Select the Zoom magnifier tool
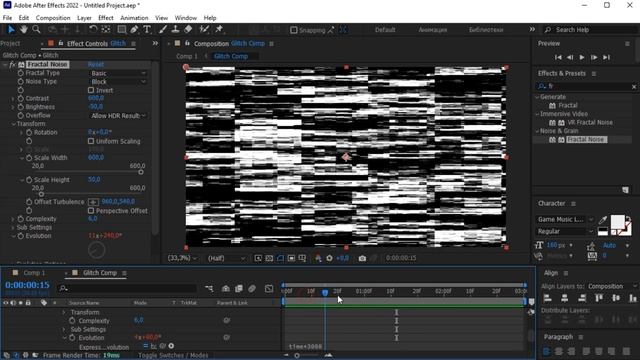 coord(36,29)
